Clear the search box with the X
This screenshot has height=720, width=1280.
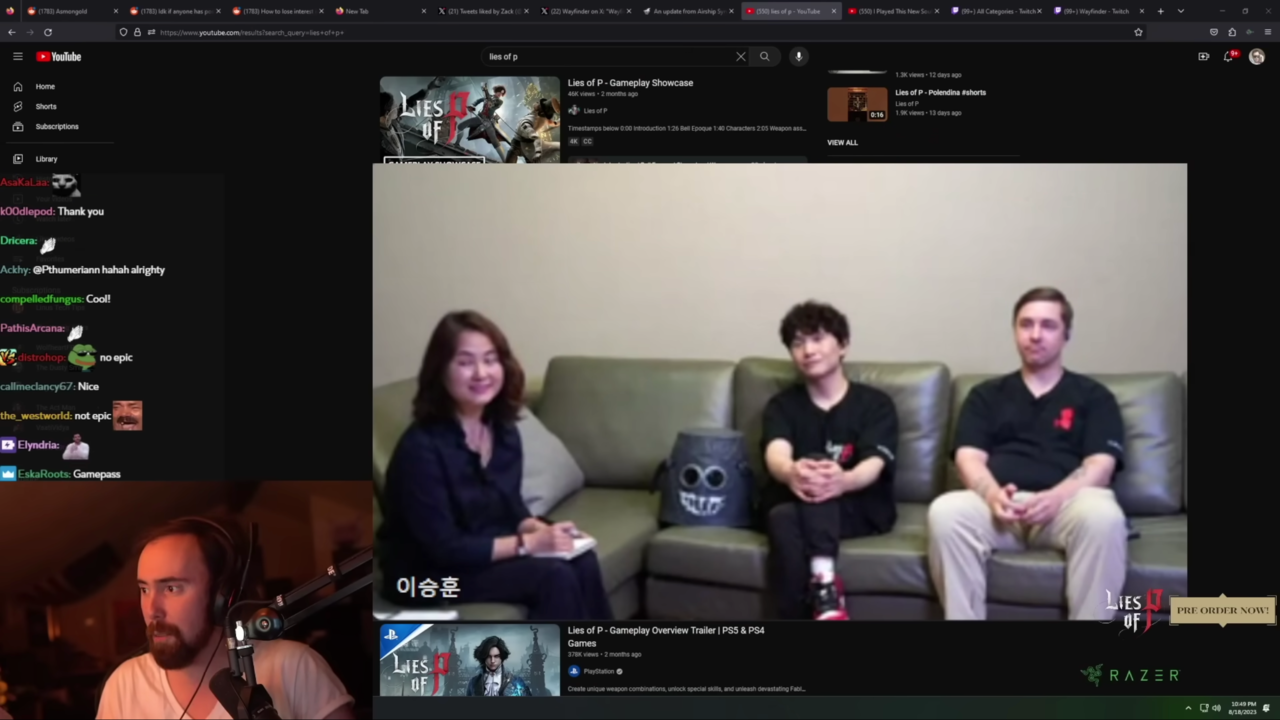(x=740, y=57)
